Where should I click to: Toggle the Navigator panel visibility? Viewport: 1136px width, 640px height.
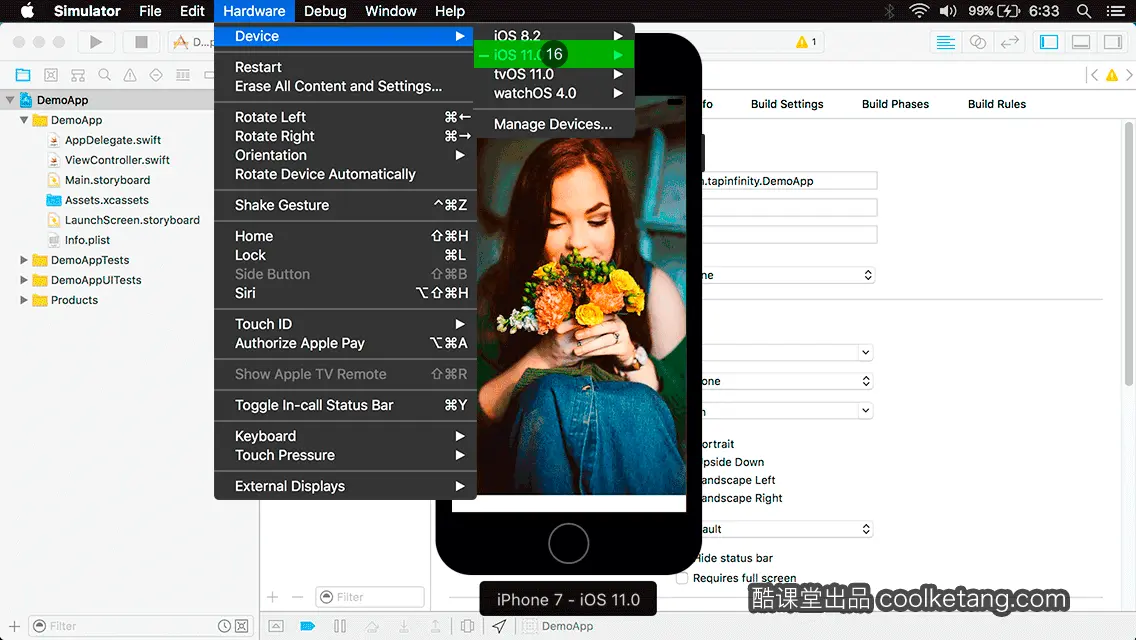[x=1049, y=42]
